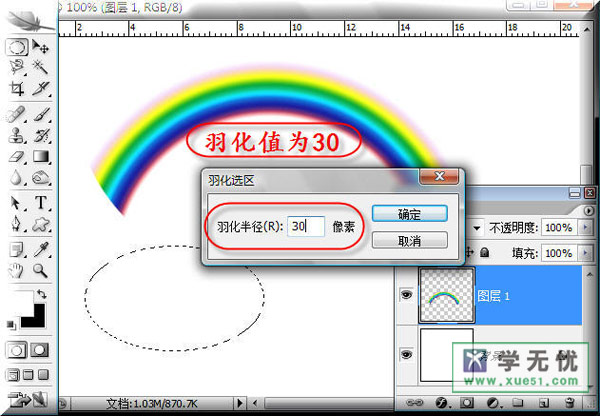Open the 填充 slider arrow
This screenshot has height=416, width=600.
[585, 253]
